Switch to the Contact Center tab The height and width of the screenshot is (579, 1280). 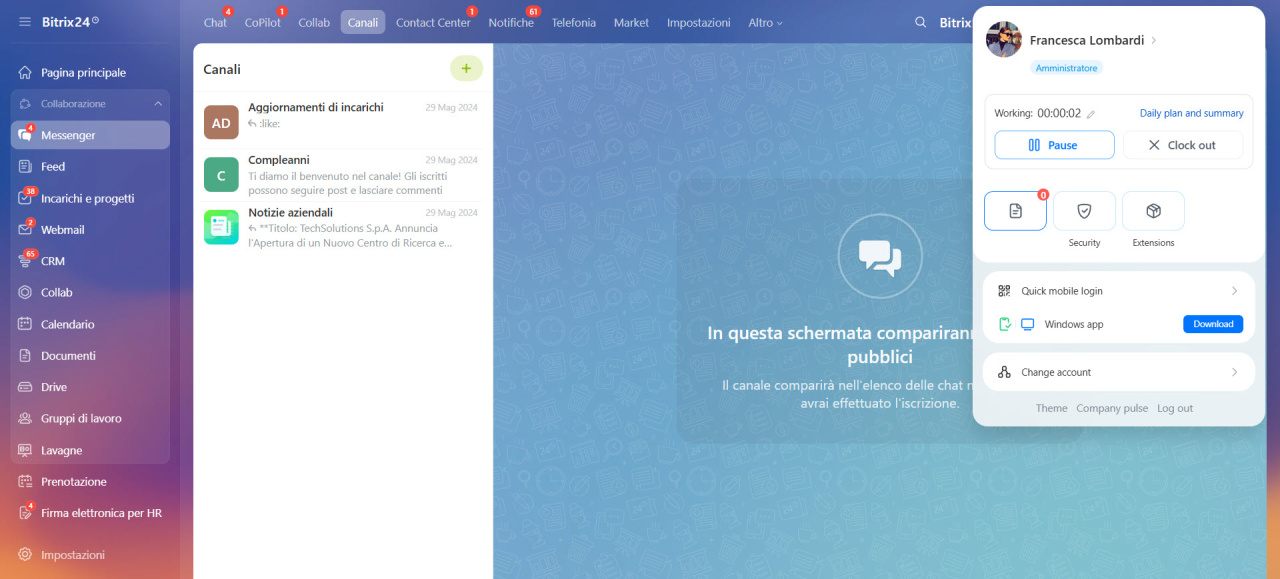432,22
